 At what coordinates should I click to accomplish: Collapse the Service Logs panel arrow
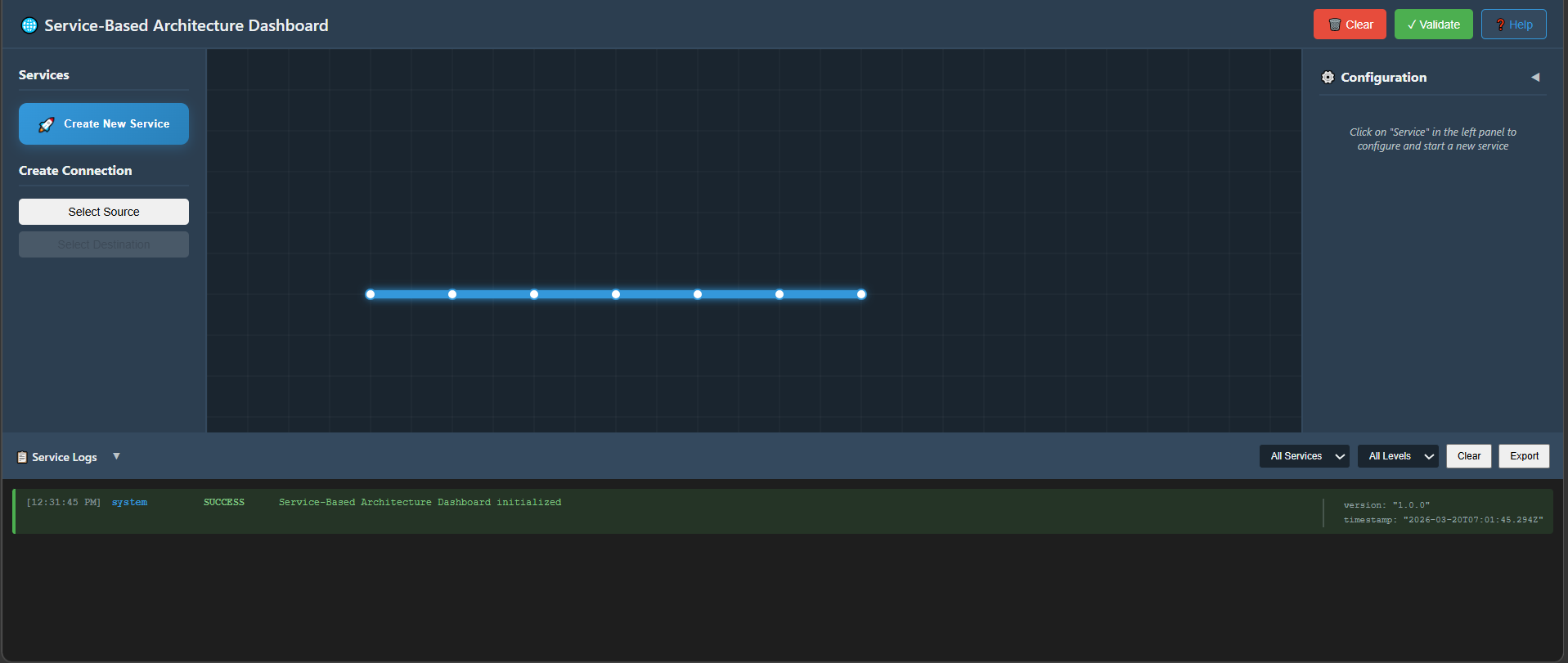[x=116, y=456]
